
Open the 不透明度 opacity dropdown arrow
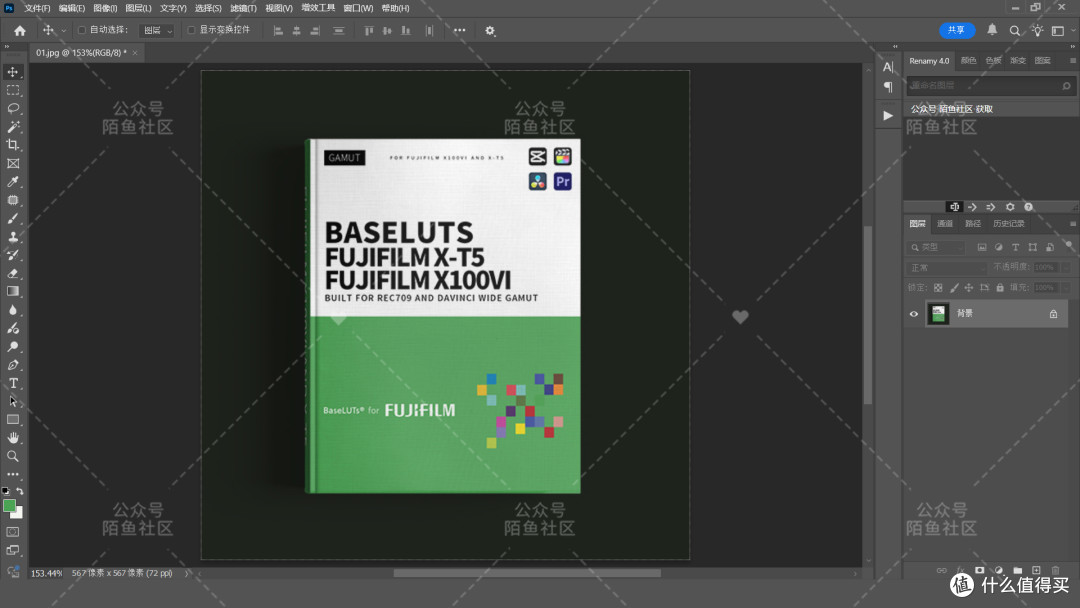click(x=1066, y=267)
